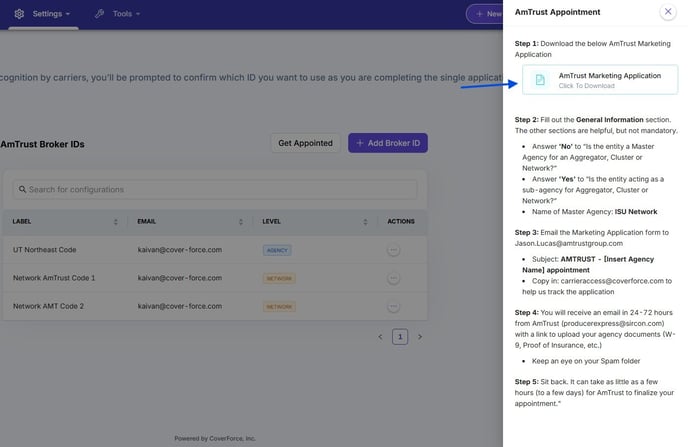Click the AmTrust Appointment panel title
Image resolution: width=688 pixels, height=447 pixels.
(x=557, y=12)
